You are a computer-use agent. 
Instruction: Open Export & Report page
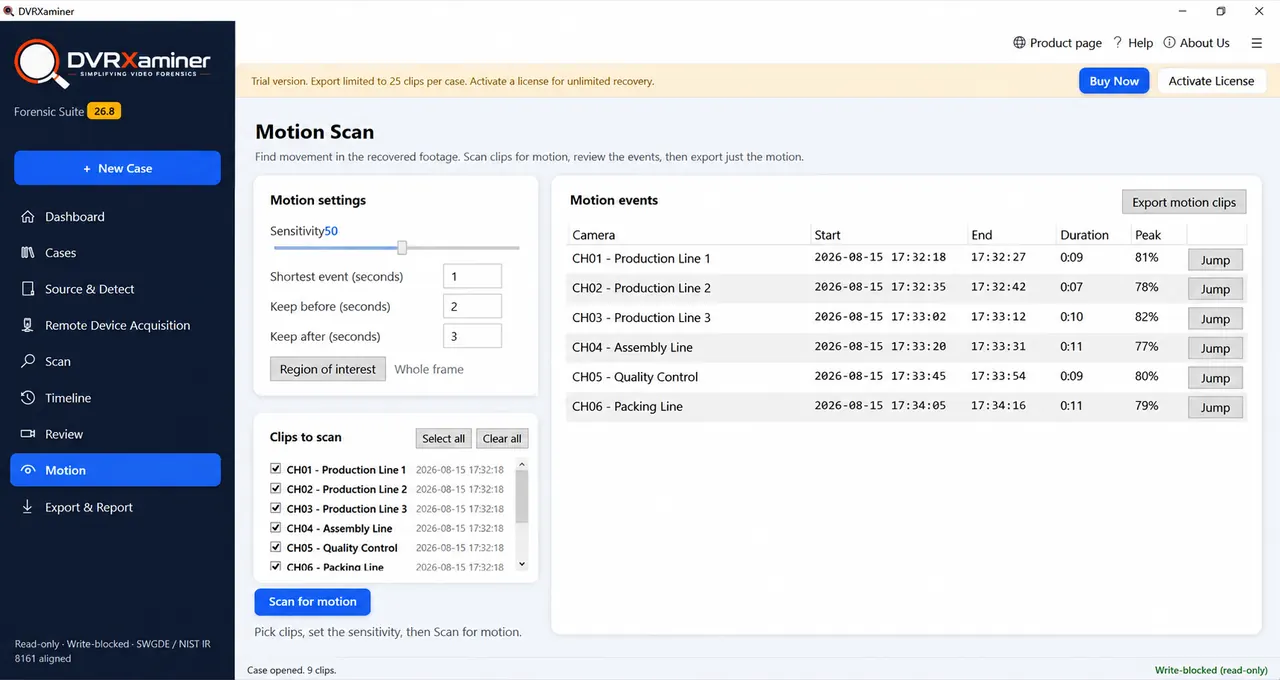pyautogui.click(x=115, y=507)
